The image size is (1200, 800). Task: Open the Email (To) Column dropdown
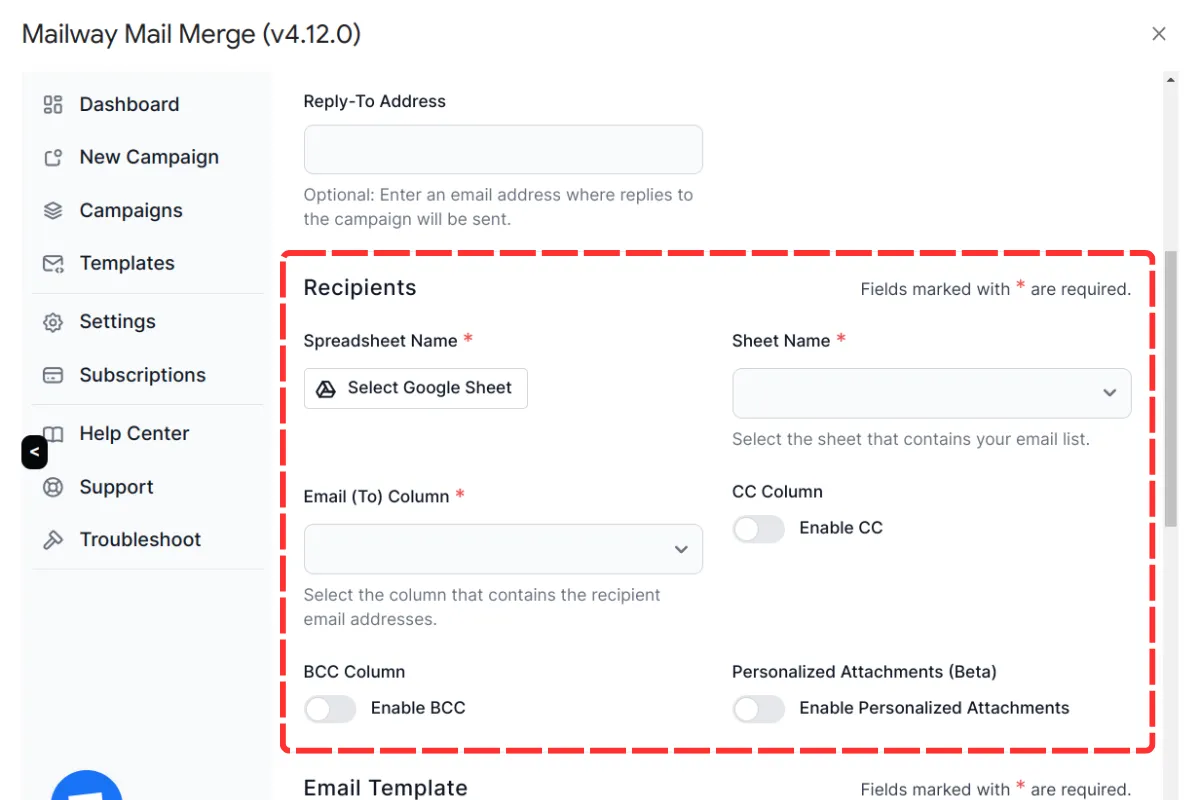(x=503, y=549)
